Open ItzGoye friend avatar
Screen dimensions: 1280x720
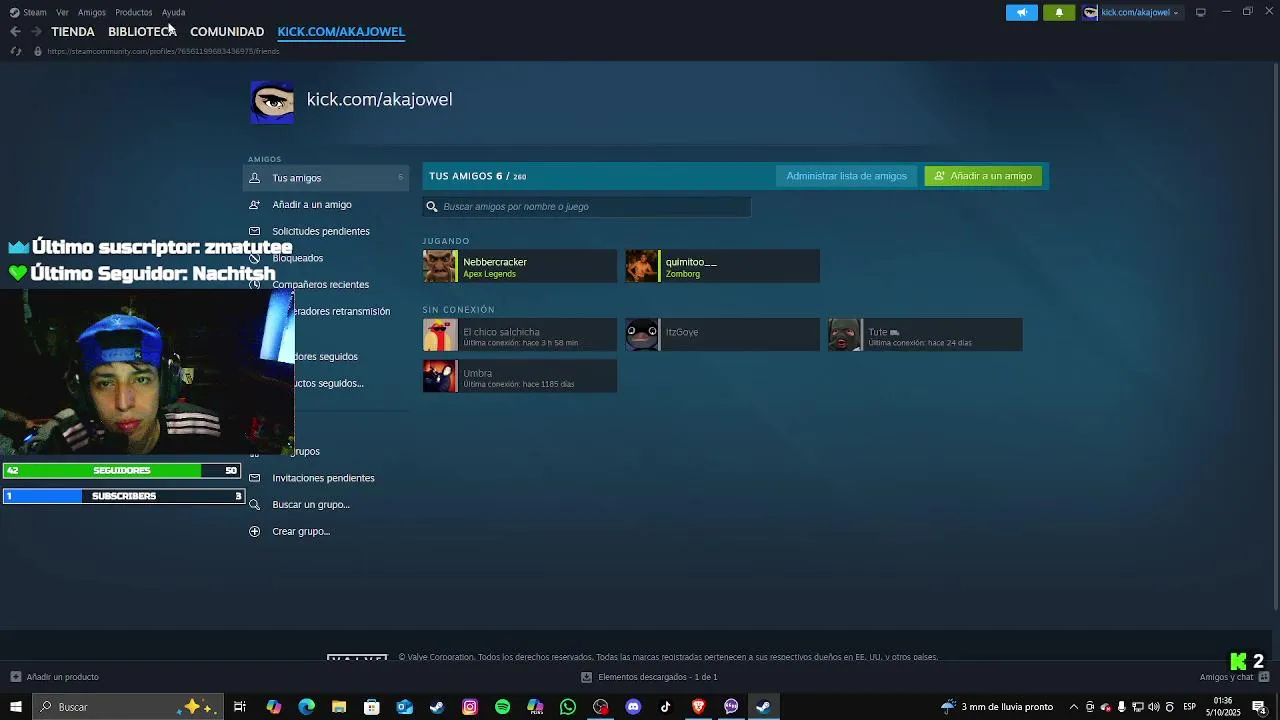point(642,335)
